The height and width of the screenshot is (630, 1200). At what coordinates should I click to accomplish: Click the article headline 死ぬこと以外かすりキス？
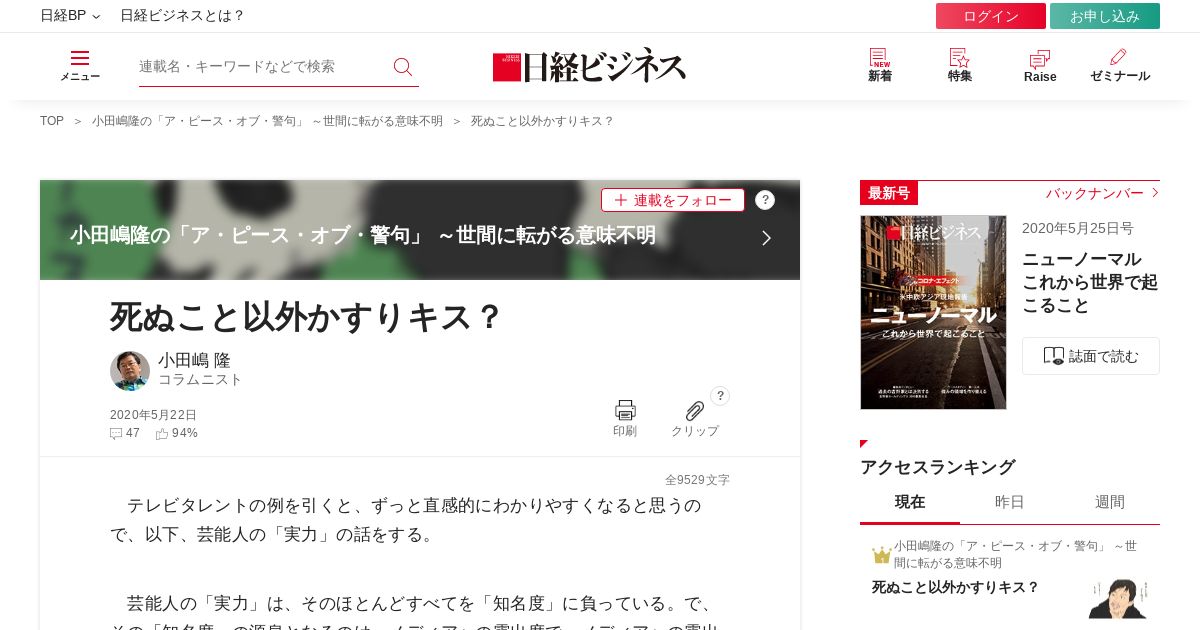[x=306, y=317]
